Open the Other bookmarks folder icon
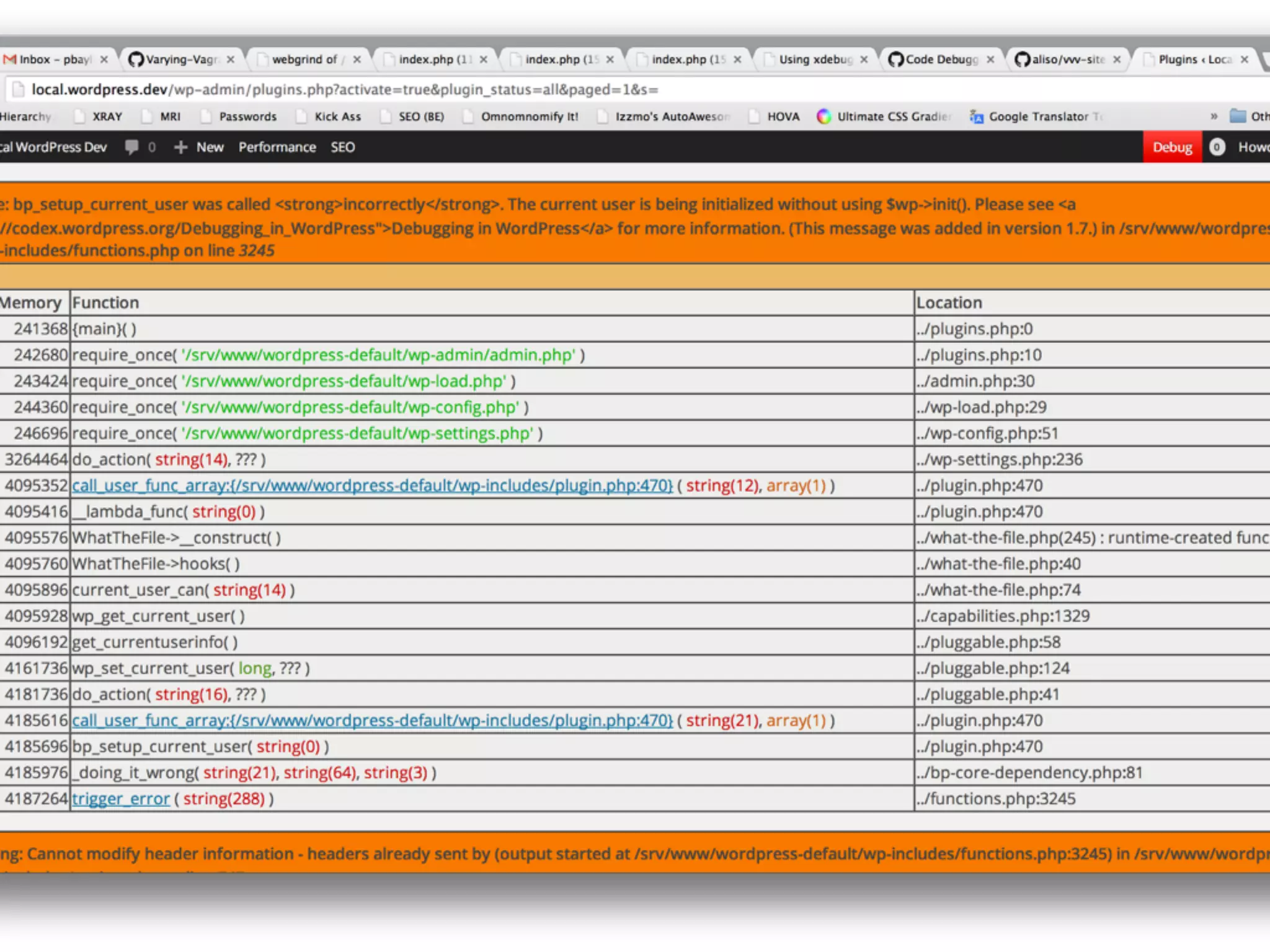Image resolution: width=1270 pixels, height=952 pixels. click(1238, 116)
